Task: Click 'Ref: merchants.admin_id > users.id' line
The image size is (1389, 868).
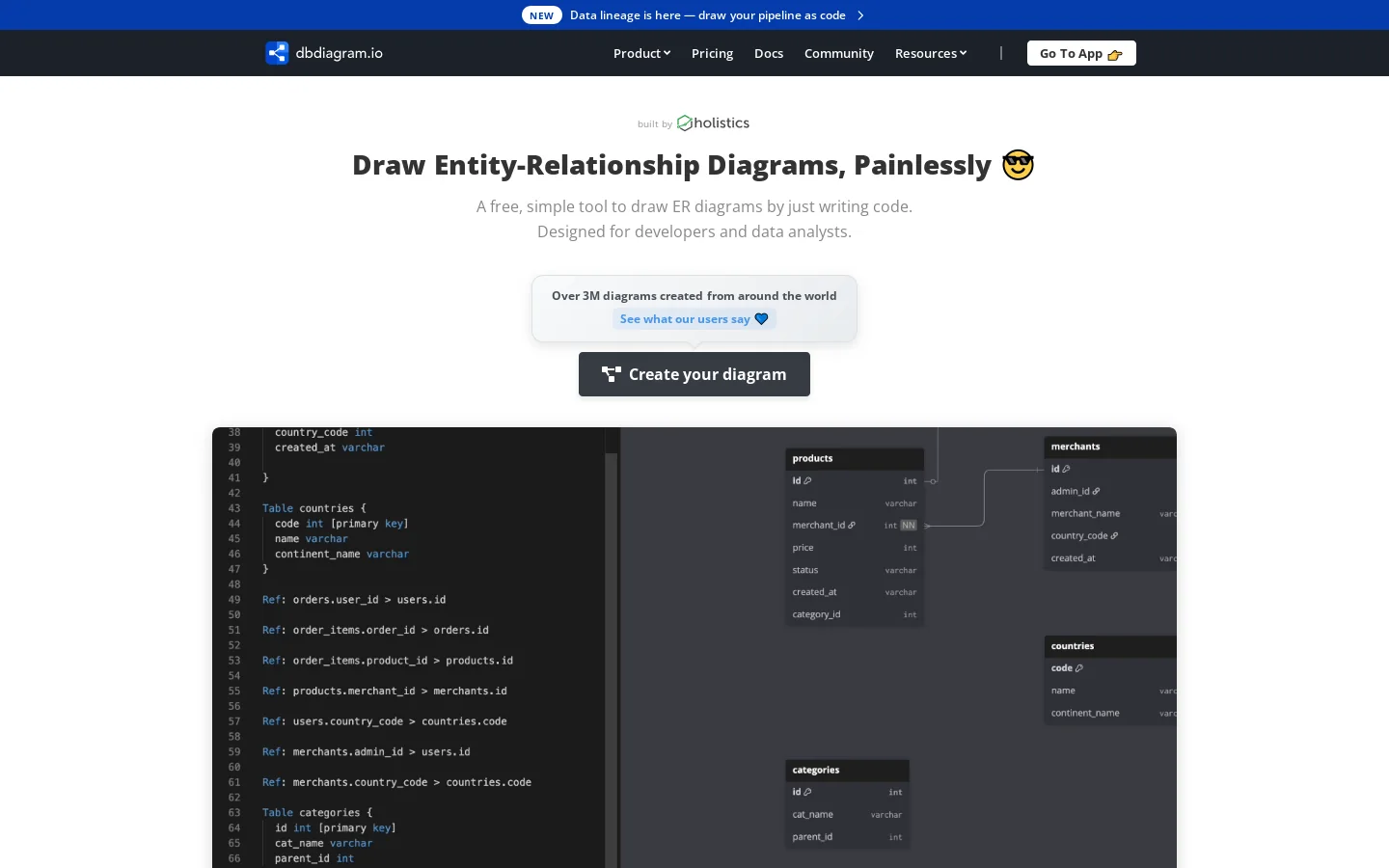Action: tap(367, 752)
